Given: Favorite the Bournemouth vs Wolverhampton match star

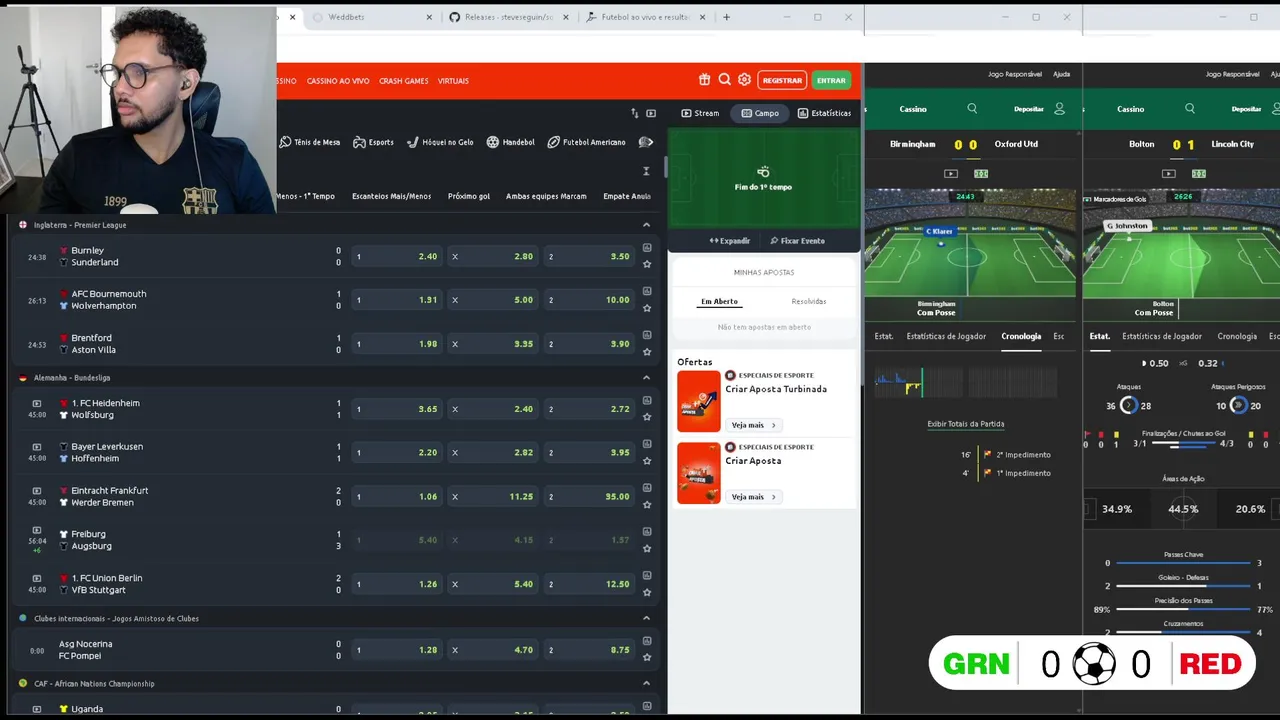Looking at the screenshot, I should pyautogui.click(x=647, y=308).
